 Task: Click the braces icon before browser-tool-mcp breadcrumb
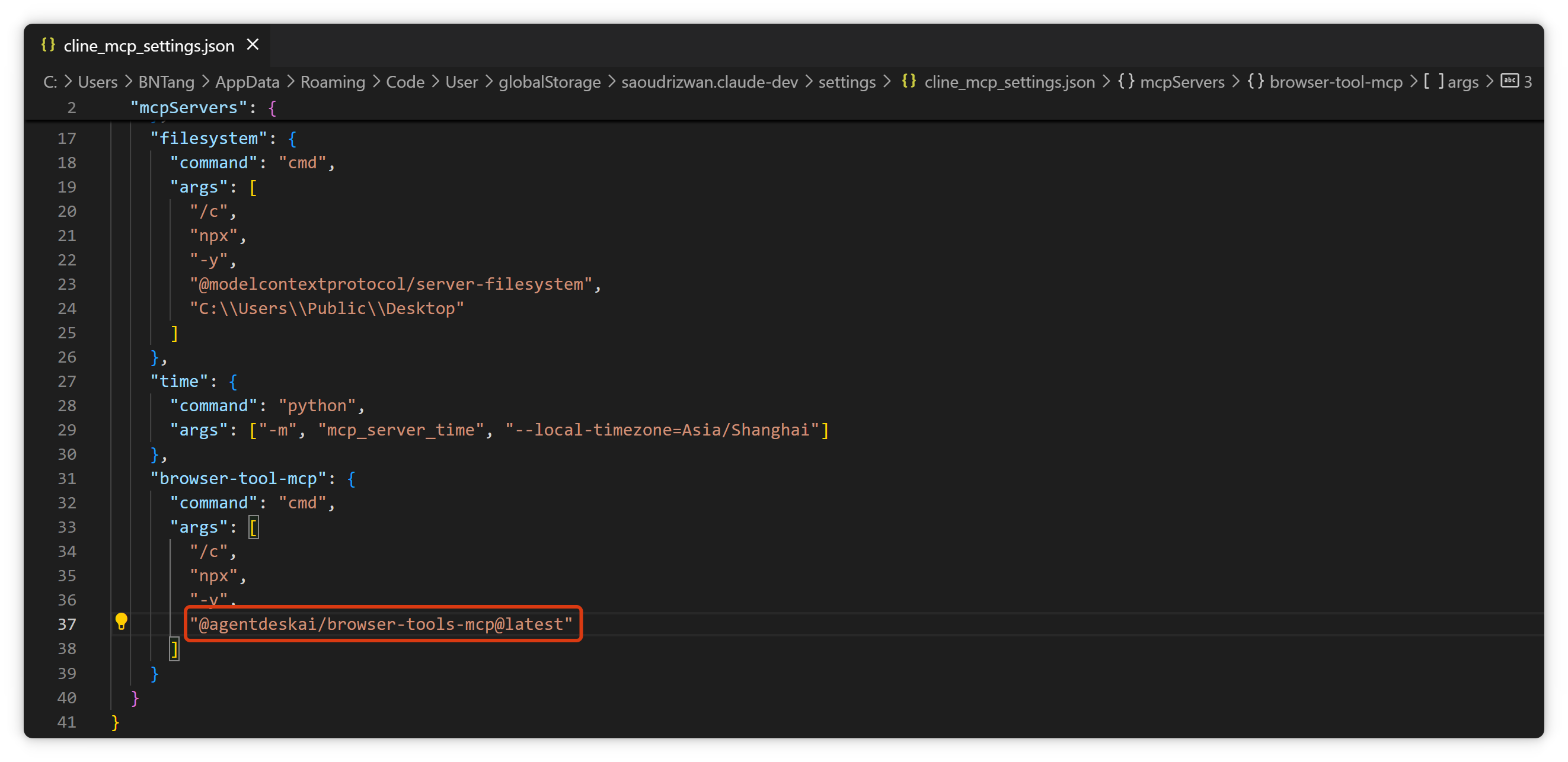point(1256,82)
